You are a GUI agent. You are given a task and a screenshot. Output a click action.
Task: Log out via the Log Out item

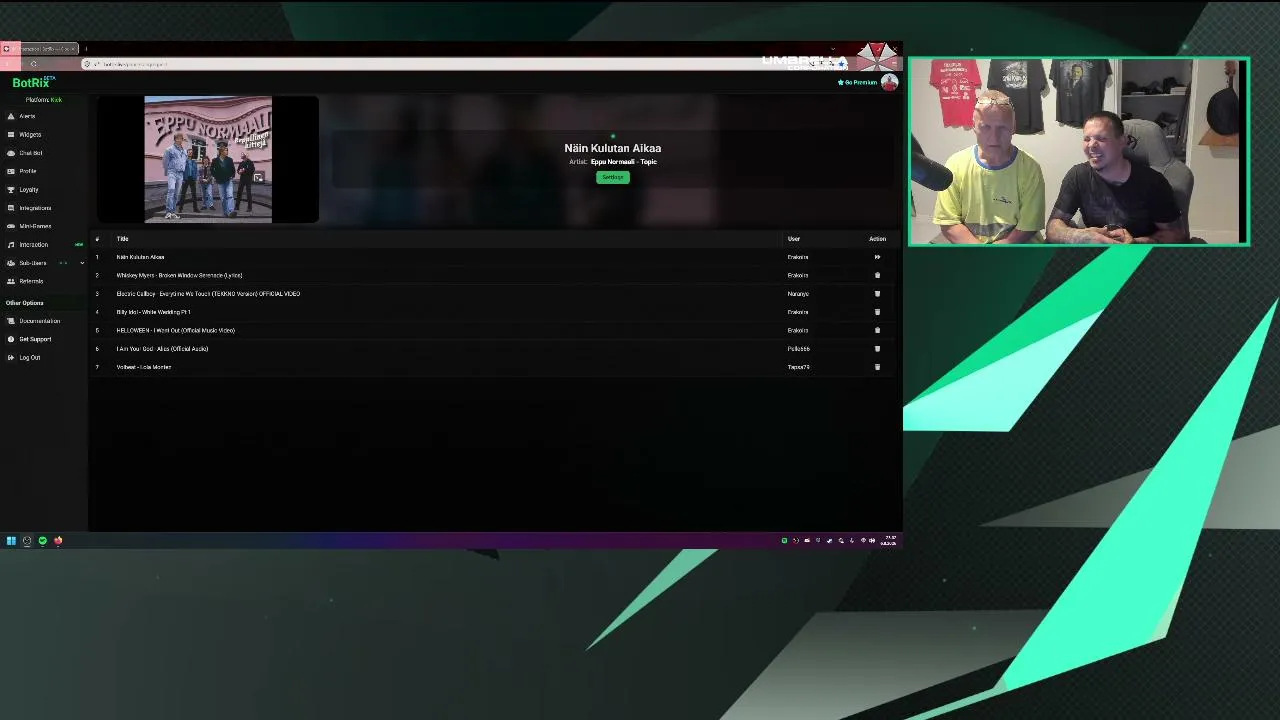(x=30, y=357)
